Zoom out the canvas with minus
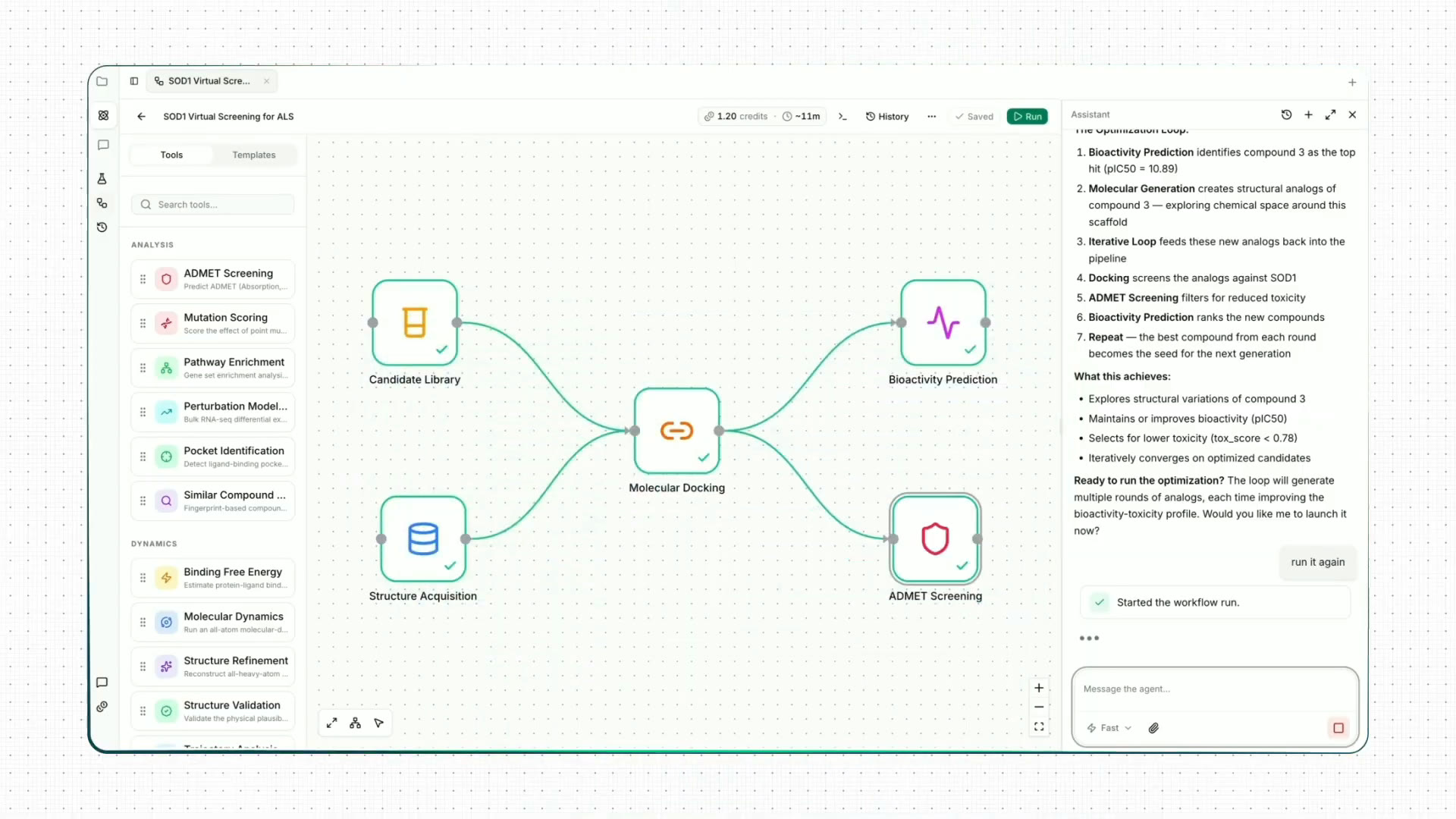The height and width of the screenshot is (819, 1456). click(x=1039, y=707)
